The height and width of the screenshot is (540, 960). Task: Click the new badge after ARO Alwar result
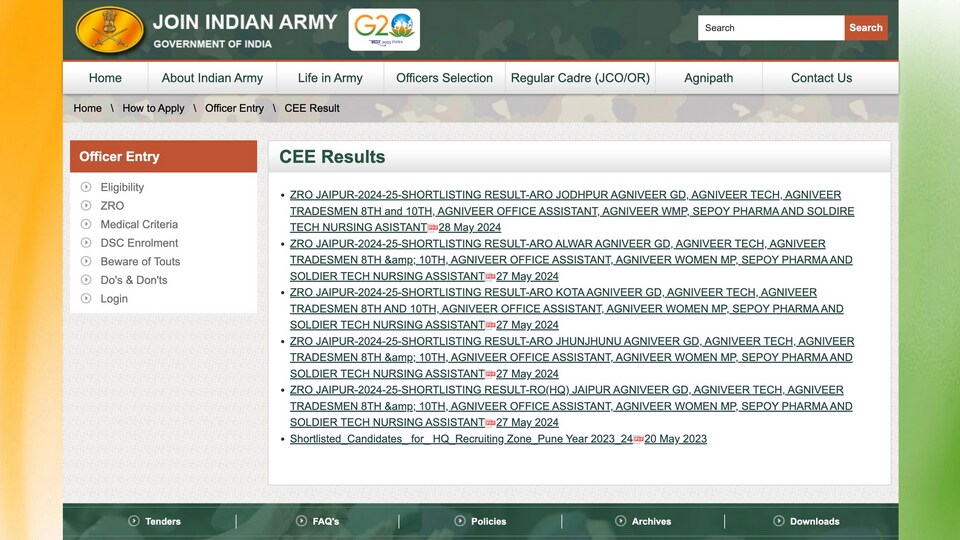[x=490, y=277]
